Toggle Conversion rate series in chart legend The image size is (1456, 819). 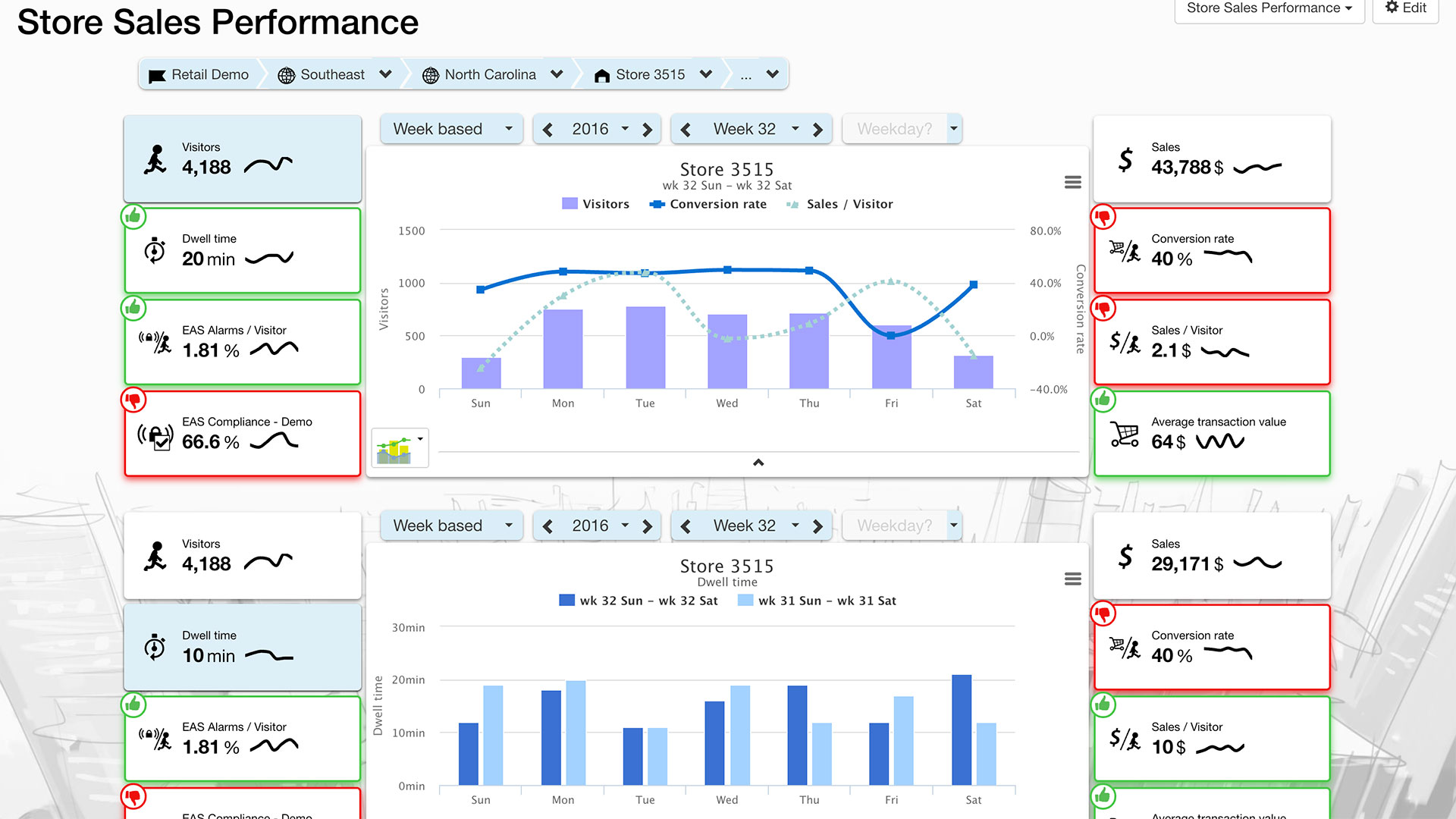[708, 204]
